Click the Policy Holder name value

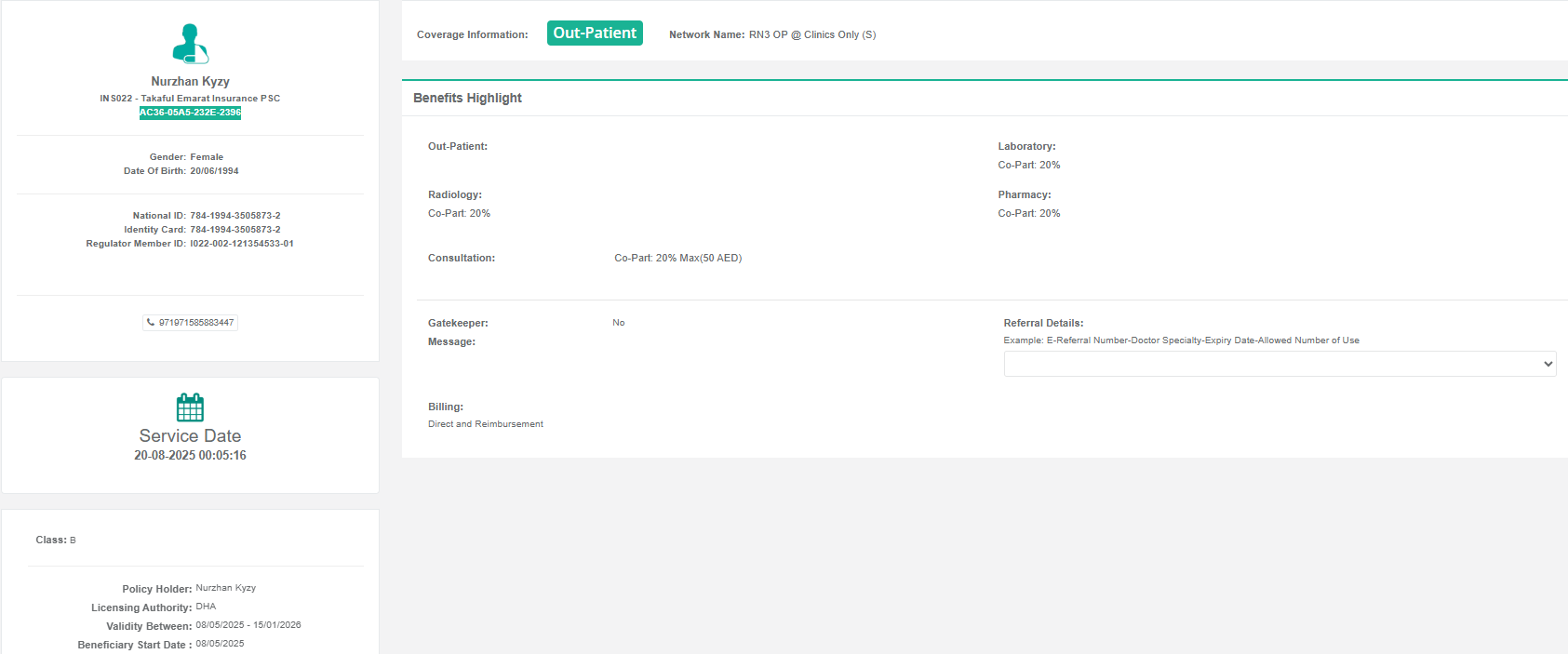click(225, 588)
